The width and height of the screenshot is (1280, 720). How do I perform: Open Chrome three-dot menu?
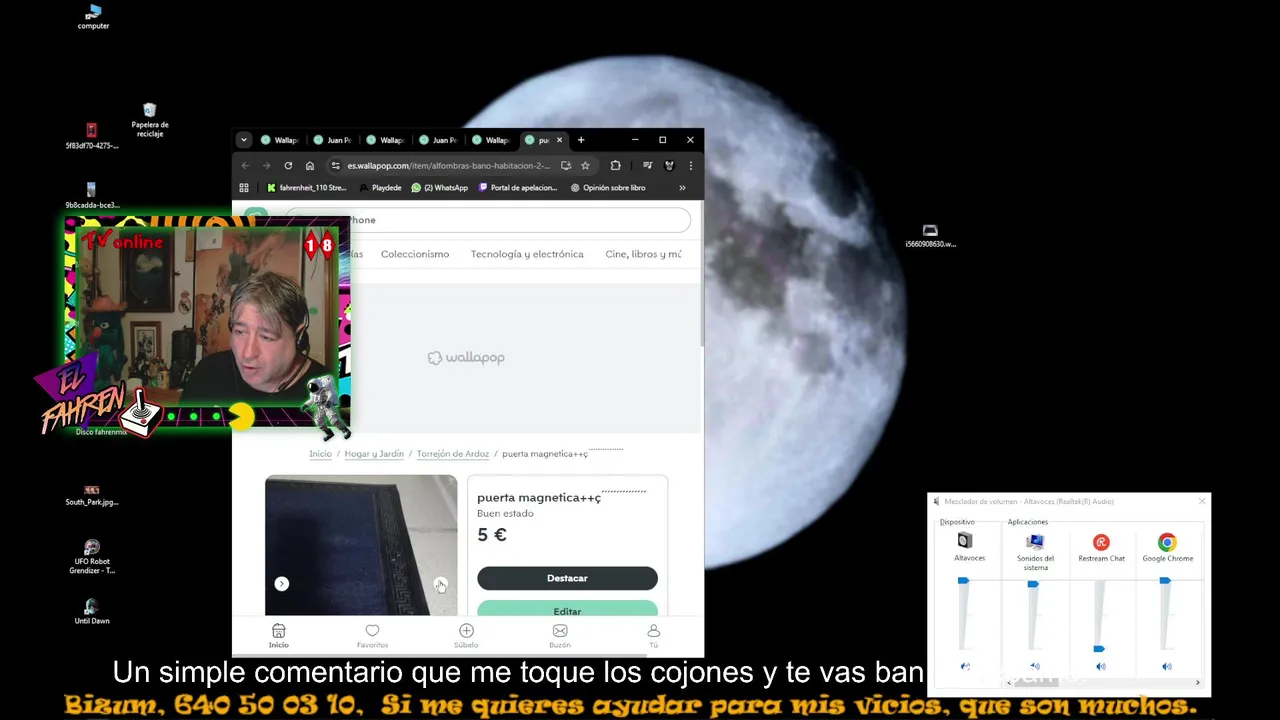pos(690,166)
